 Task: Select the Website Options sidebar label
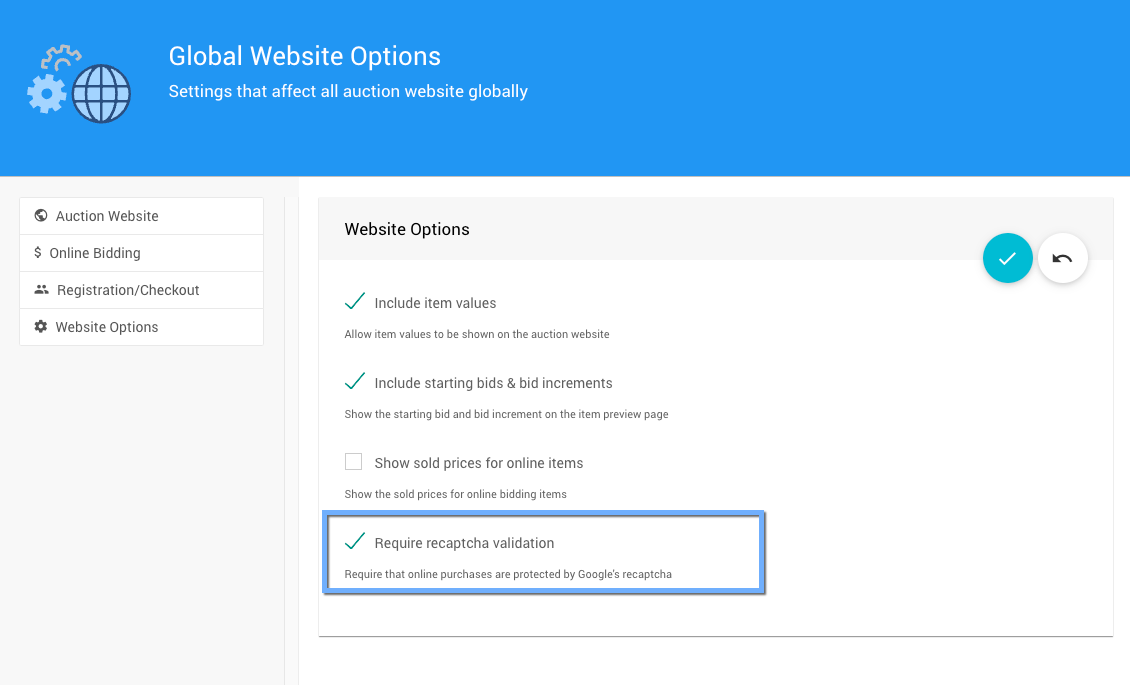pos(107,327)
